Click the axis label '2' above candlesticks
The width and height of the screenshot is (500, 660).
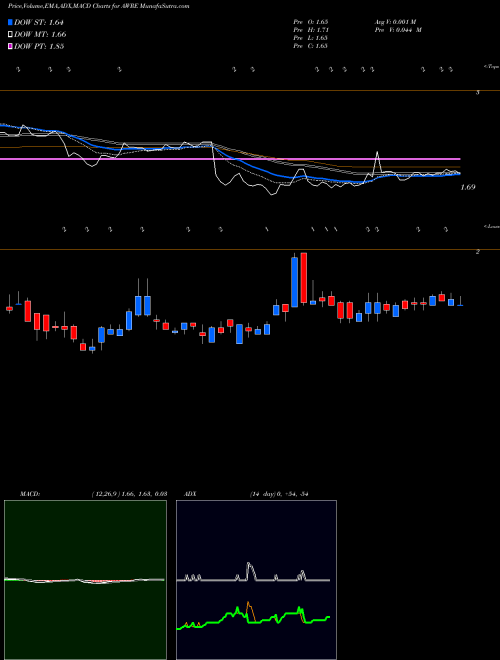click(x=478, y=252)
